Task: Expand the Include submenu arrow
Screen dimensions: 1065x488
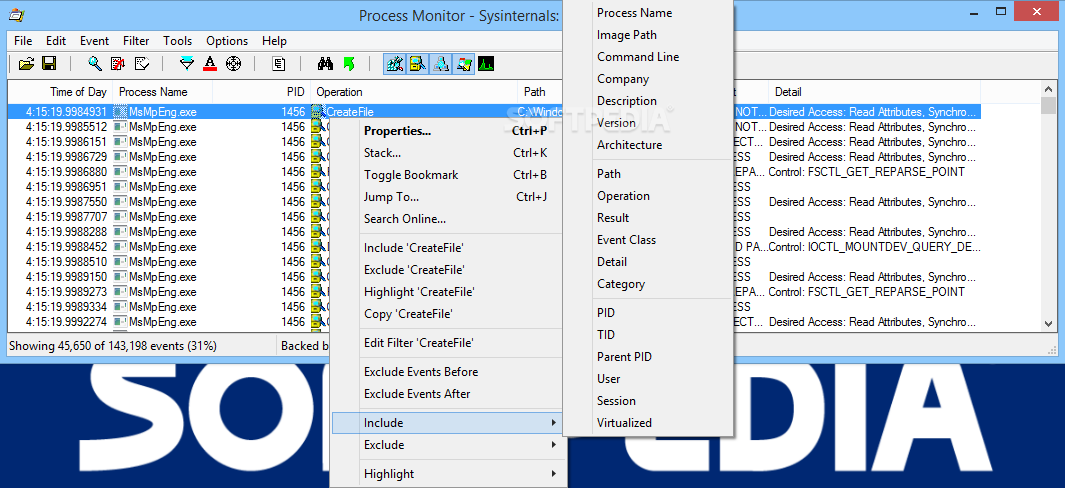Action: coord(554,423)
